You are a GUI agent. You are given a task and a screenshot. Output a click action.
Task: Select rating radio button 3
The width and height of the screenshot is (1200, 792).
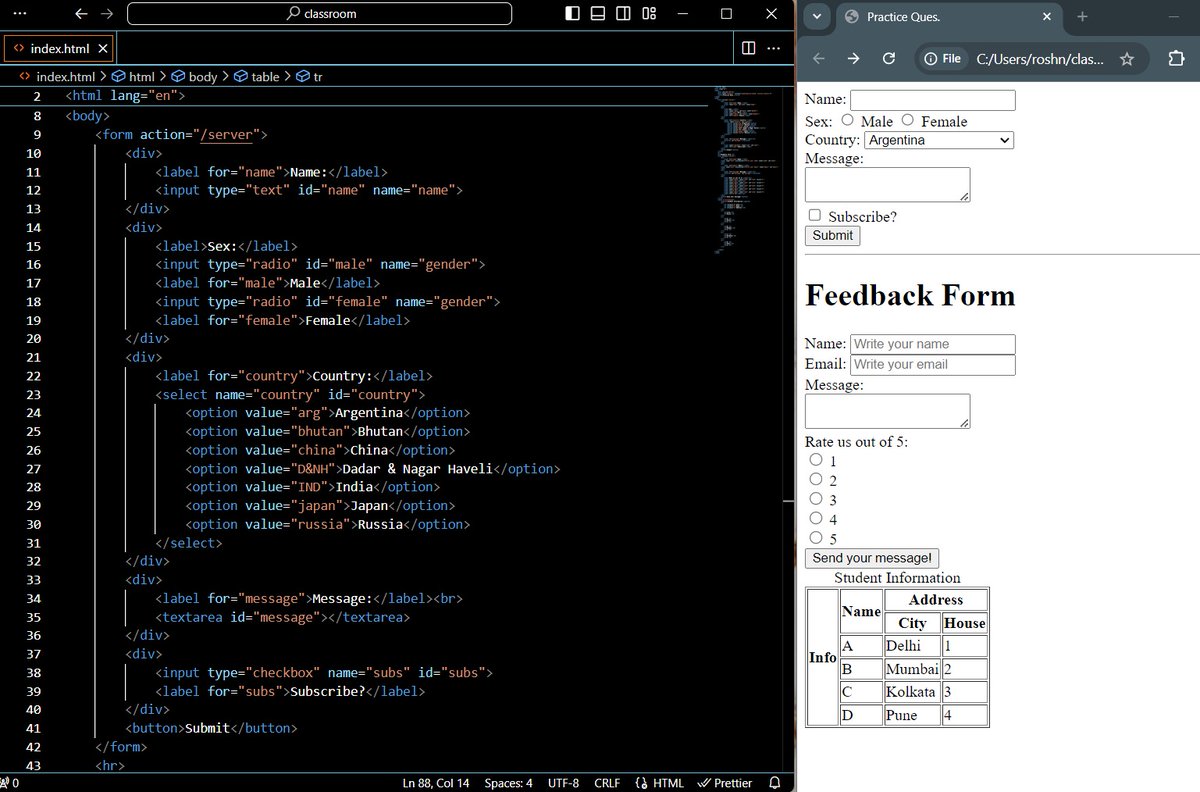tap(816, 498)
